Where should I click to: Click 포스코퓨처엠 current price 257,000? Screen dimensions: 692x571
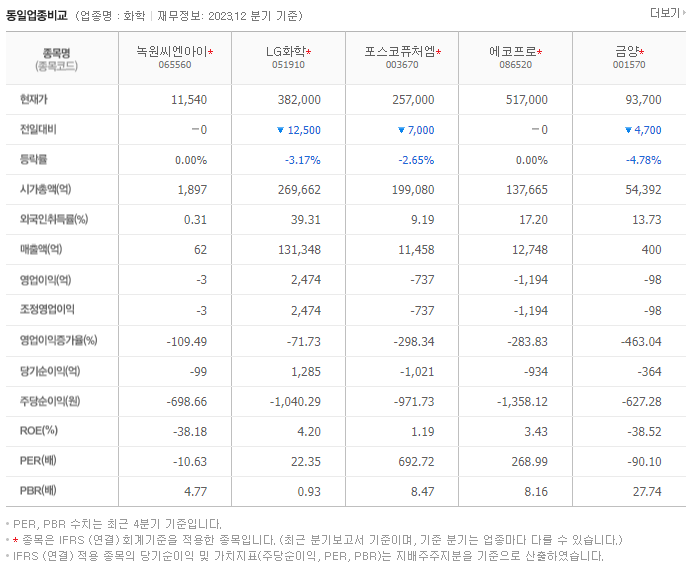(413, 100)
